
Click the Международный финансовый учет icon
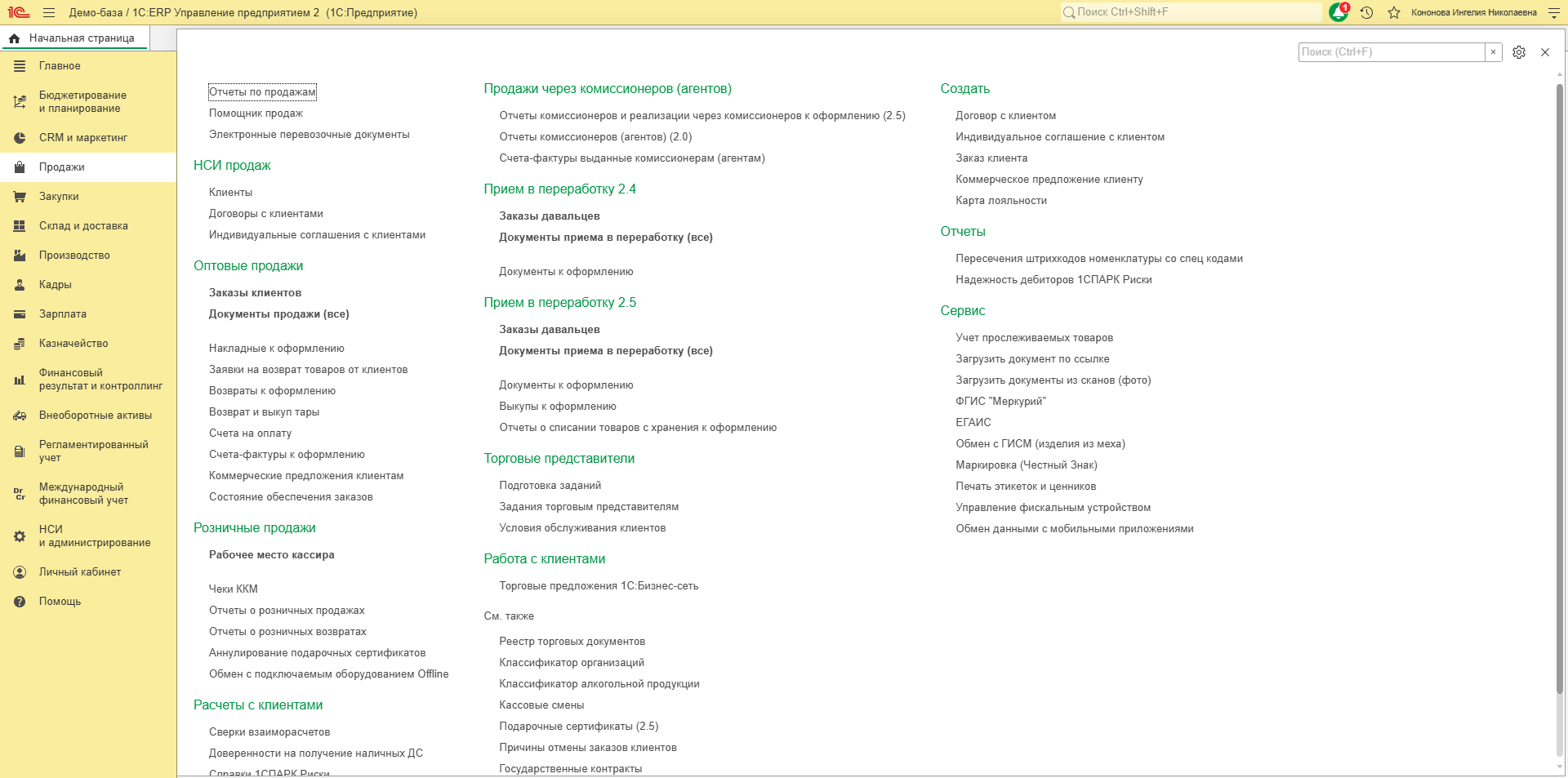pos(20,494)
